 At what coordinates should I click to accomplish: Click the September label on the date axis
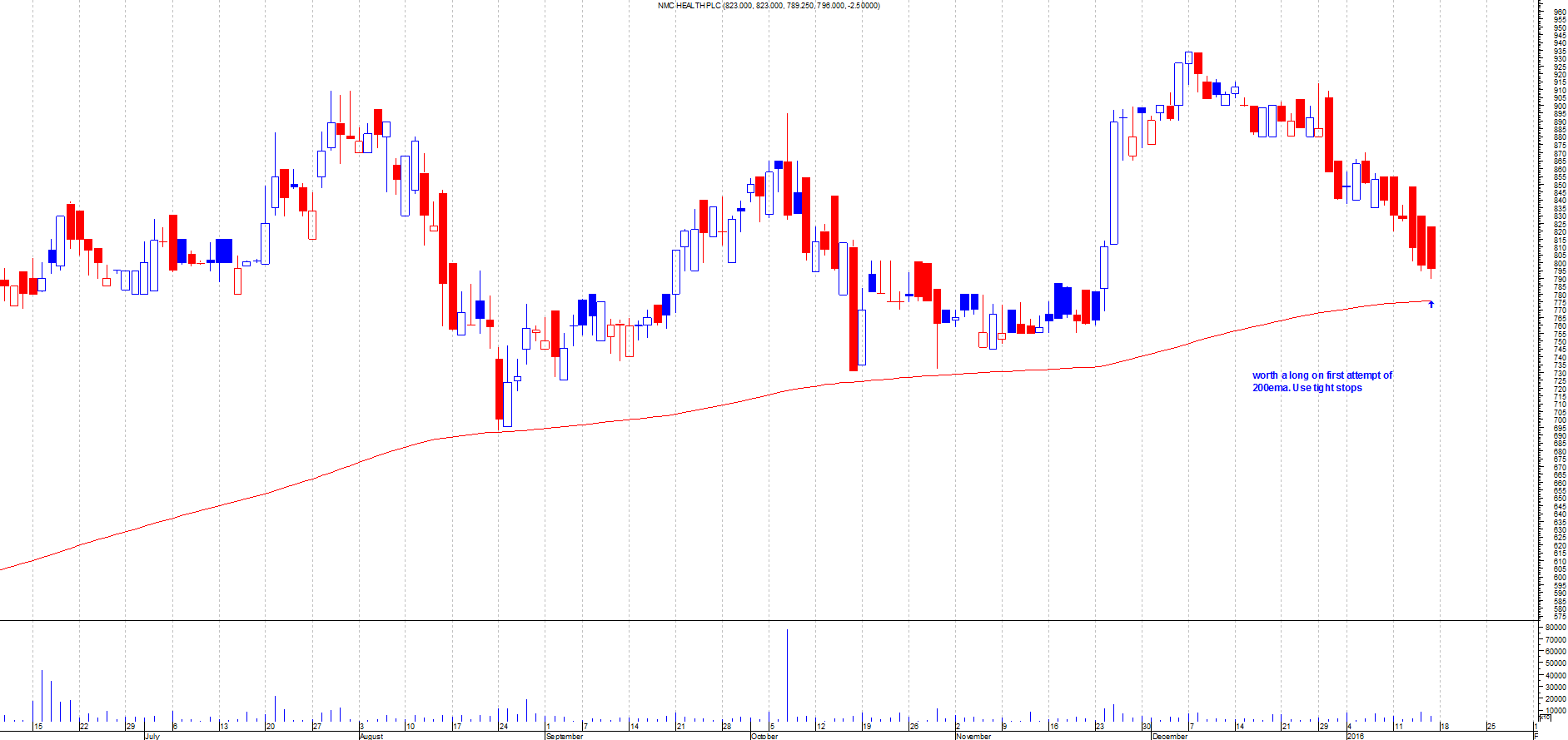tap(565, 736)
